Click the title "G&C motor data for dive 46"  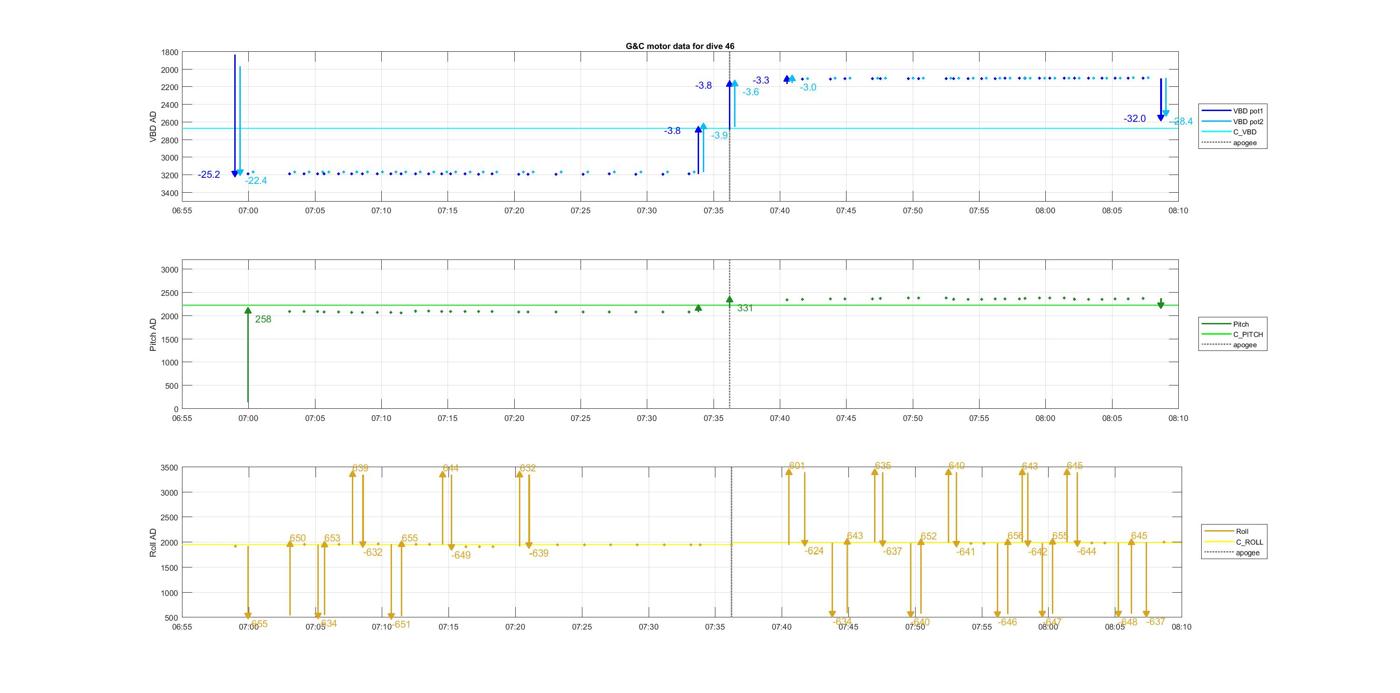tap(680, 46)
